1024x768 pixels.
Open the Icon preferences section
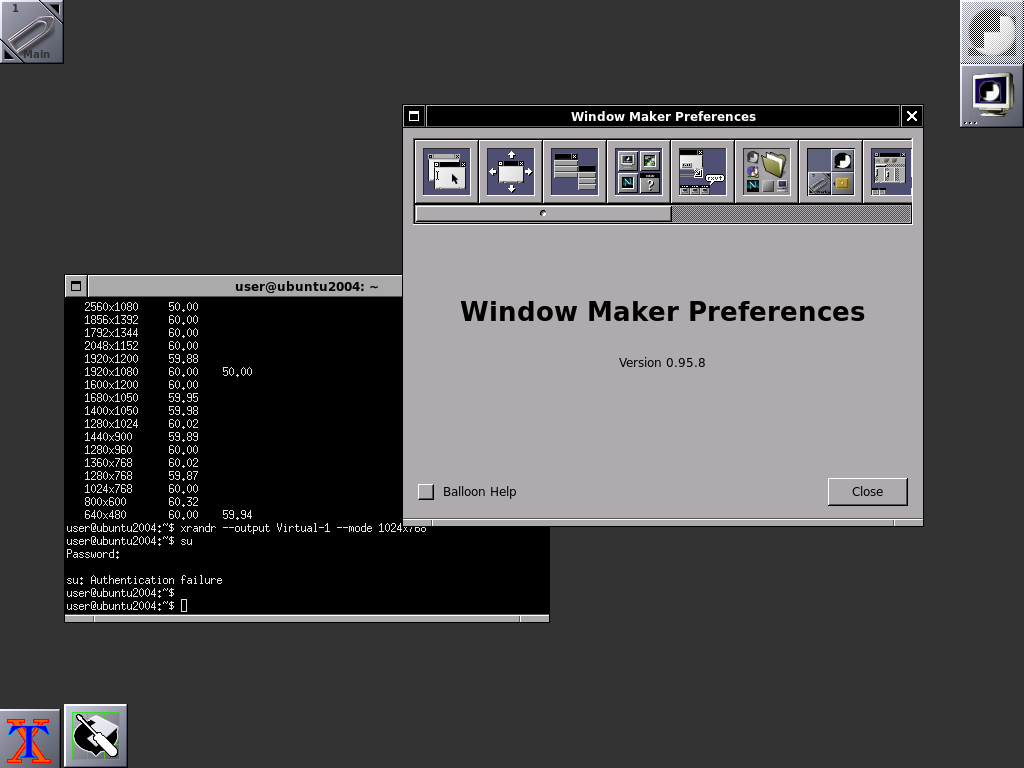(x=639, y=172)
